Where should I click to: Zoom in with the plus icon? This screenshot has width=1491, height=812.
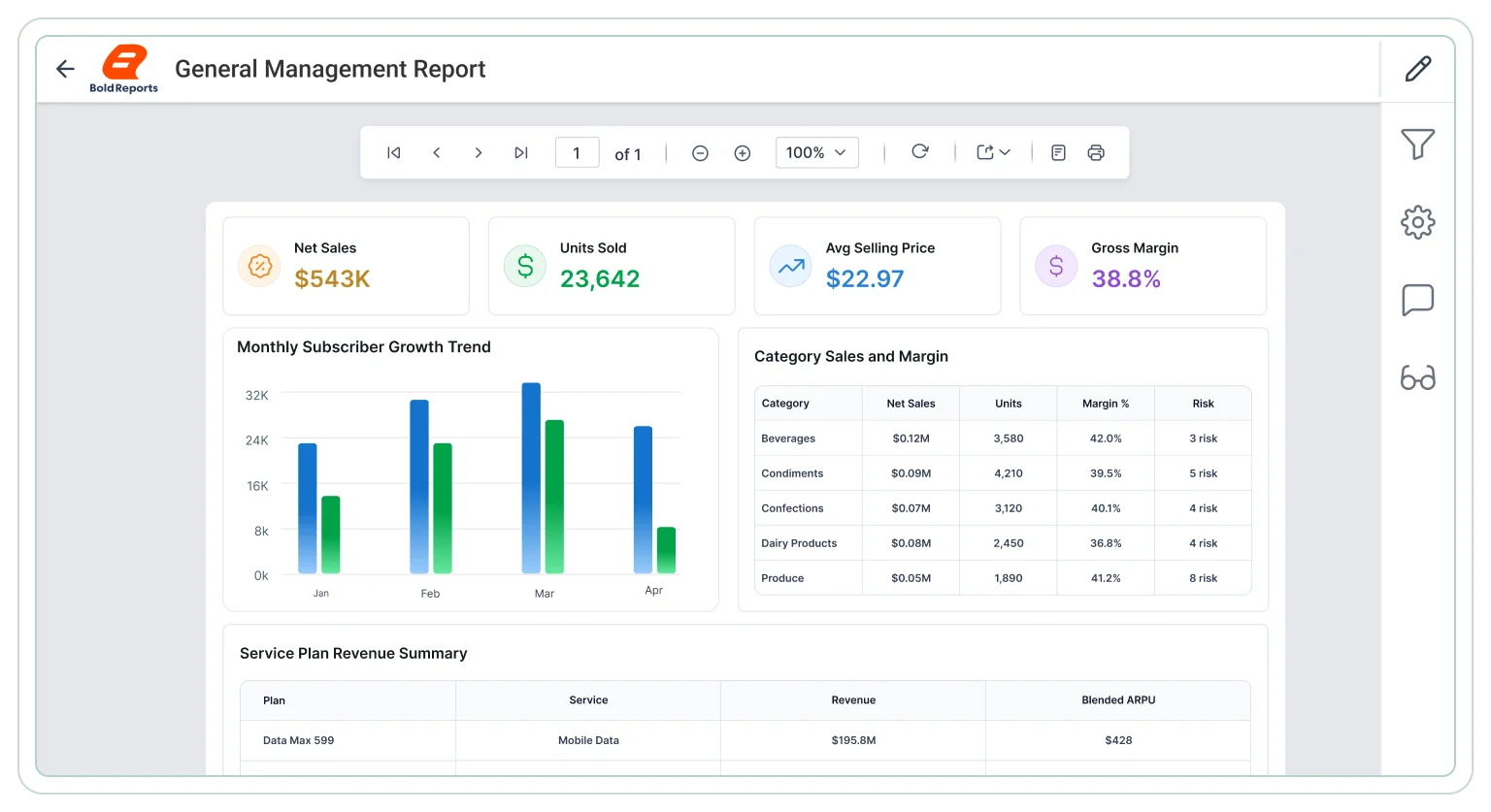pyautogui.click(x=743, y=153)
